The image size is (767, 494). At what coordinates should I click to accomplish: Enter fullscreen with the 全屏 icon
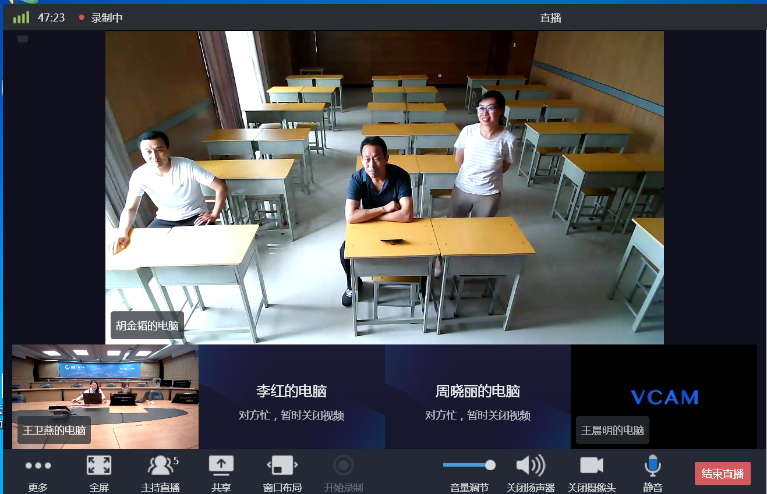(x=98, y=466)
